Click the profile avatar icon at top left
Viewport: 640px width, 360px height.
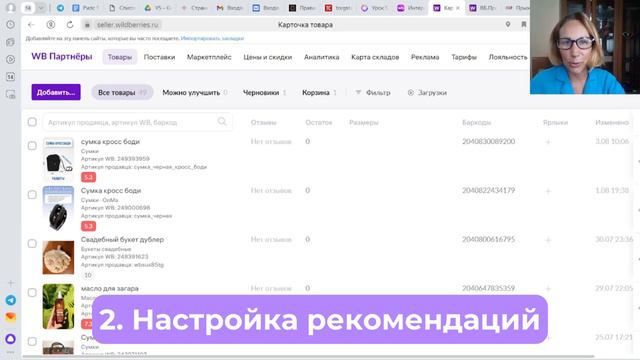click(11, 7)
